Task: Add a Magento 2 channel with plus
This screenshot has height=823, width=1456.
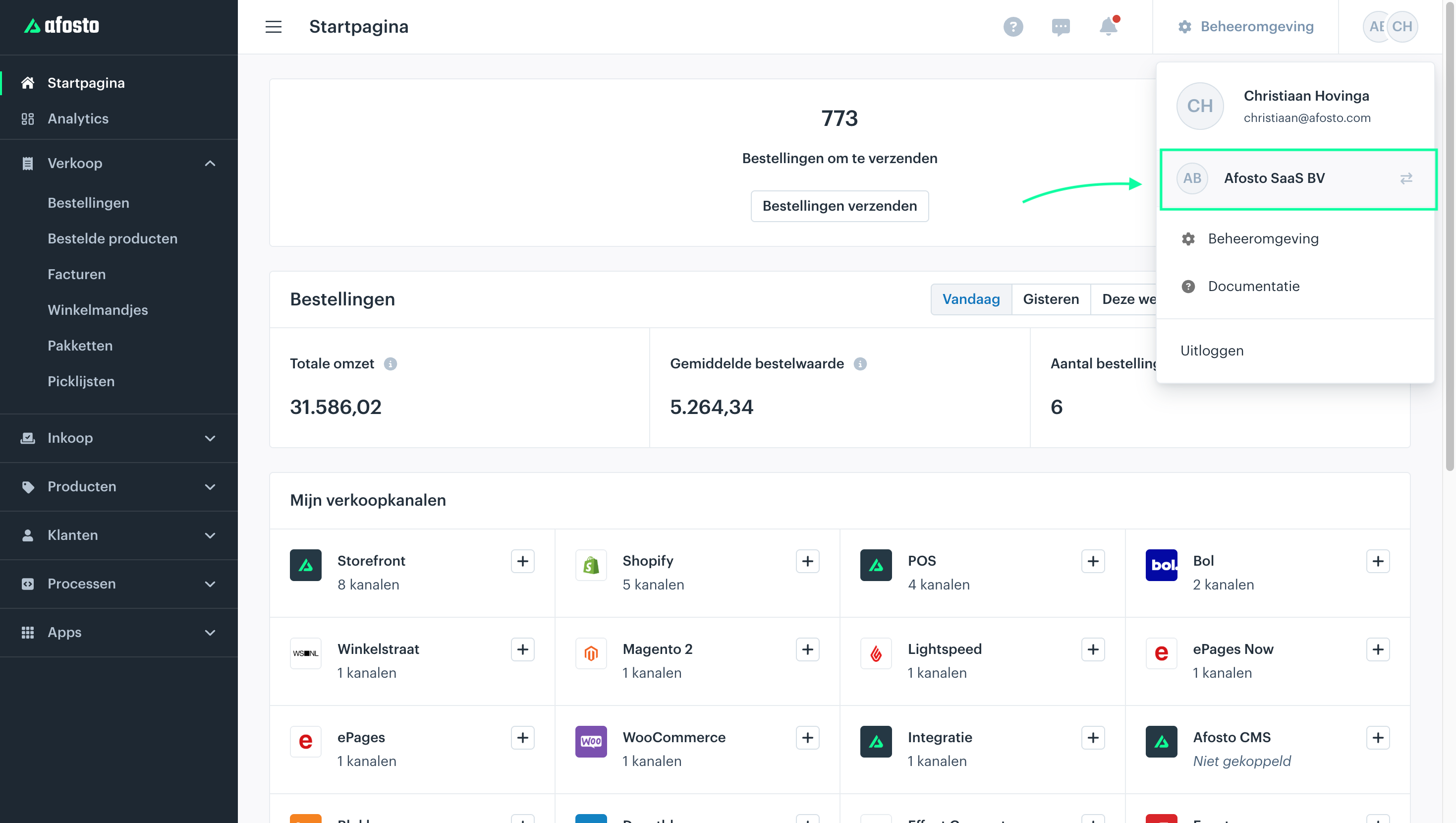Action: click(x=807, y=649)
